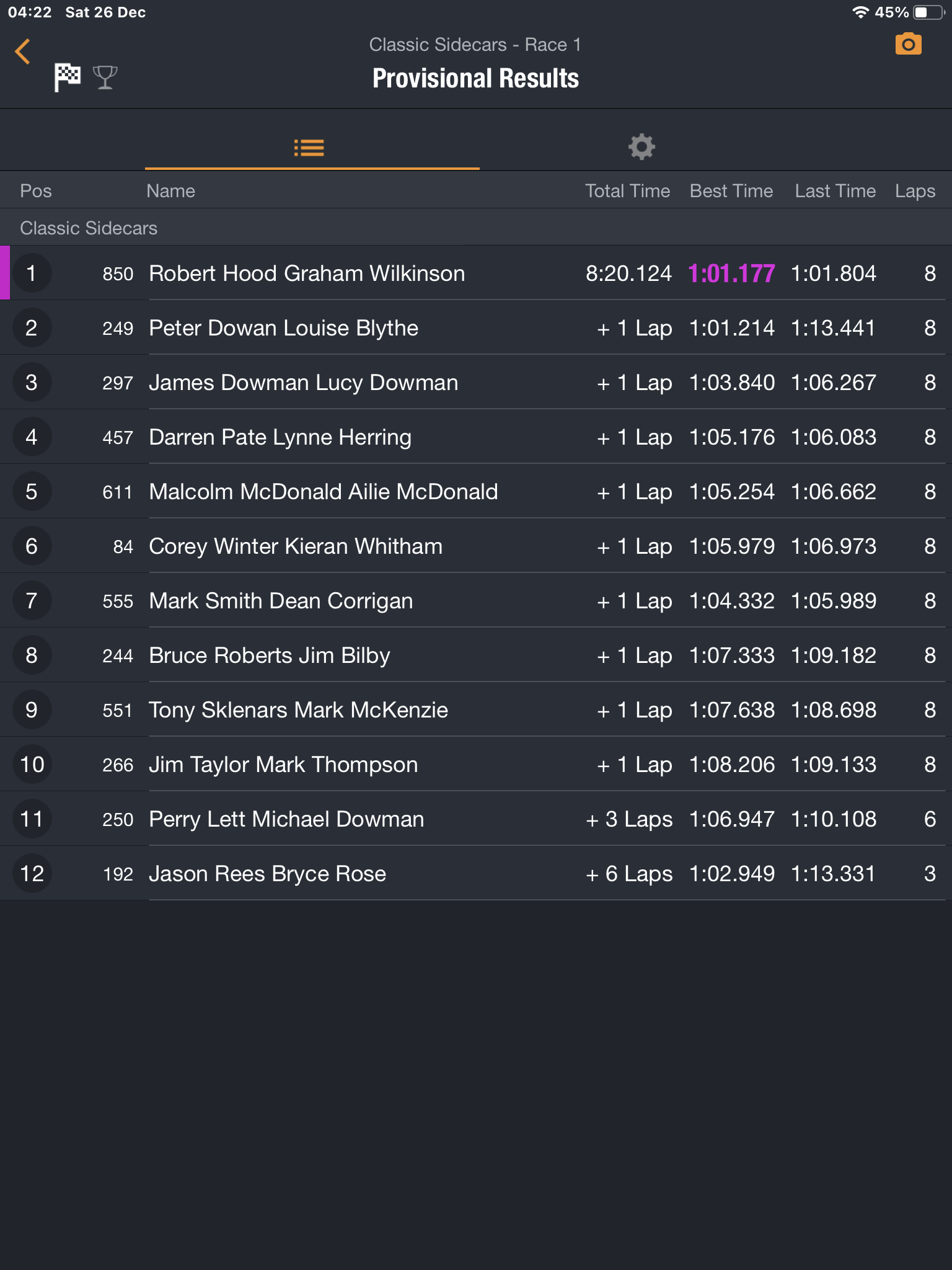Tap the Last Time column header

point(835,191)
